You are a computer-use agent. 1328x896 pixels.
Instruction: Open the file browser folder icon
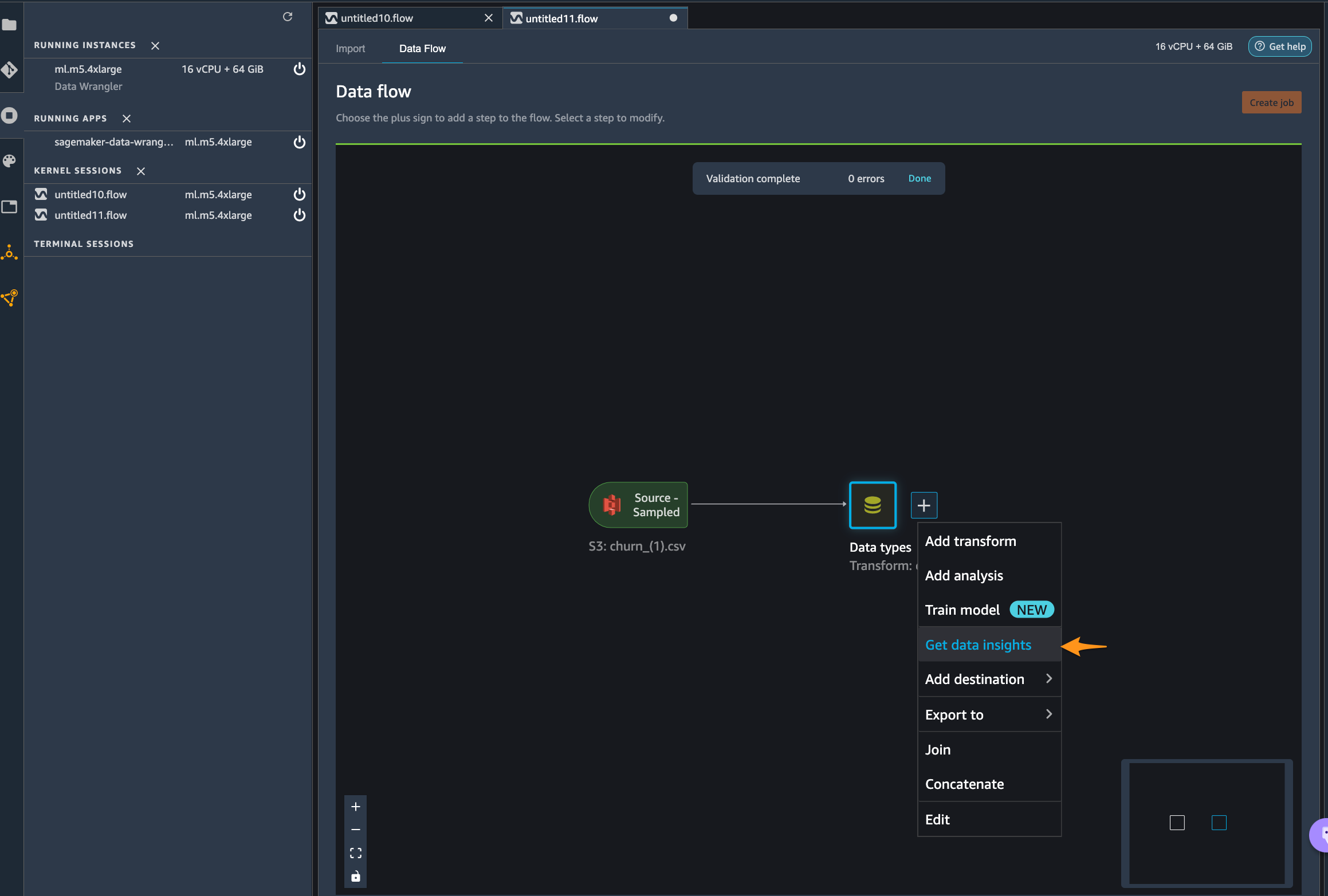(x=9, y=25)
